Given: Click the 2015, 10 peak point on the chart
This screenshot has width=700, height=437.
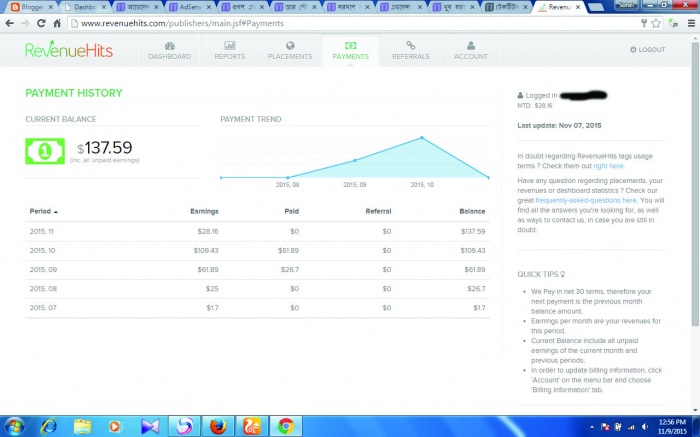Looking at the screenshot, I should (x=422, y=137).
